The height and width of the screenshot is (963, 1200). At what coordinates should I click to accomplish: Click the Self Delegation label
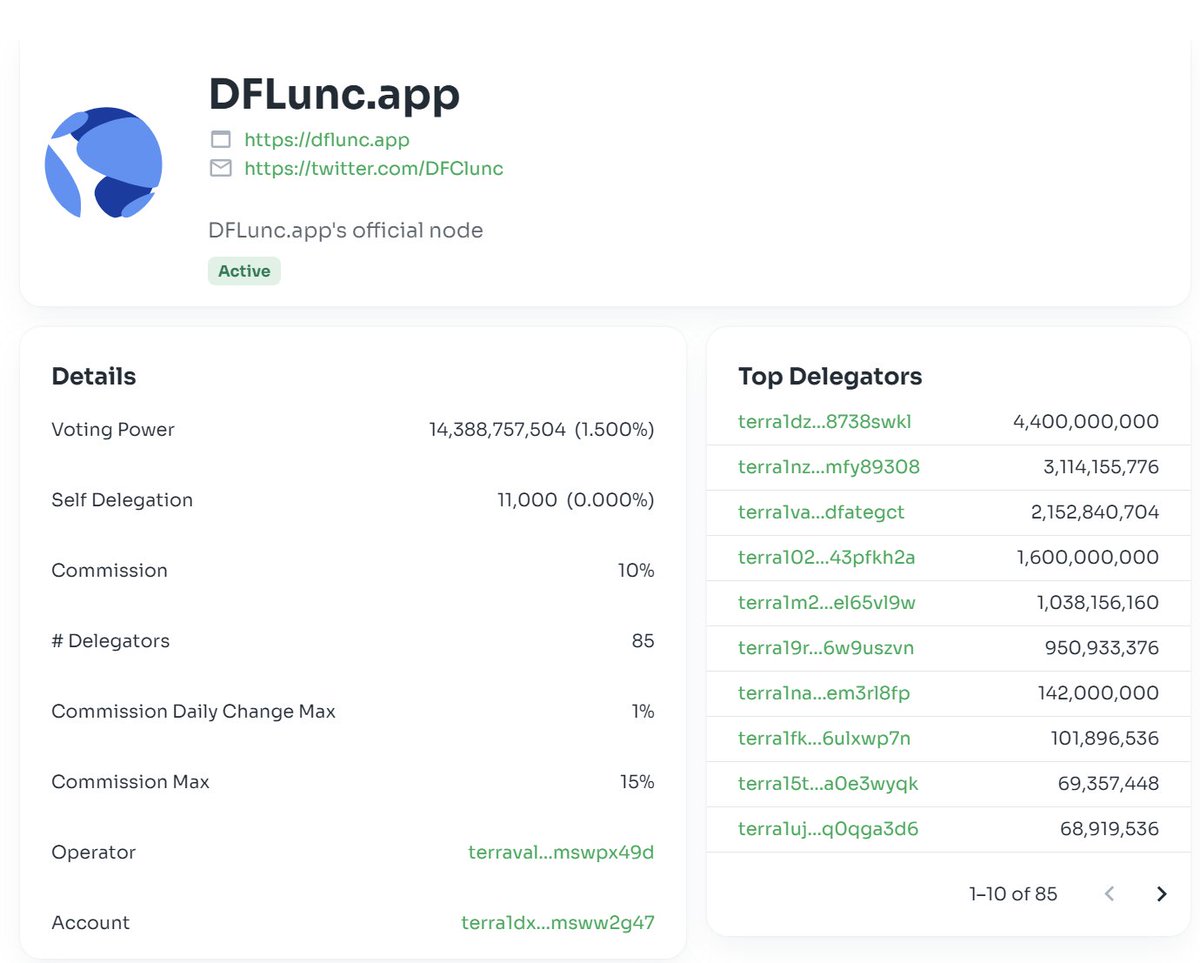click(122, 500)
